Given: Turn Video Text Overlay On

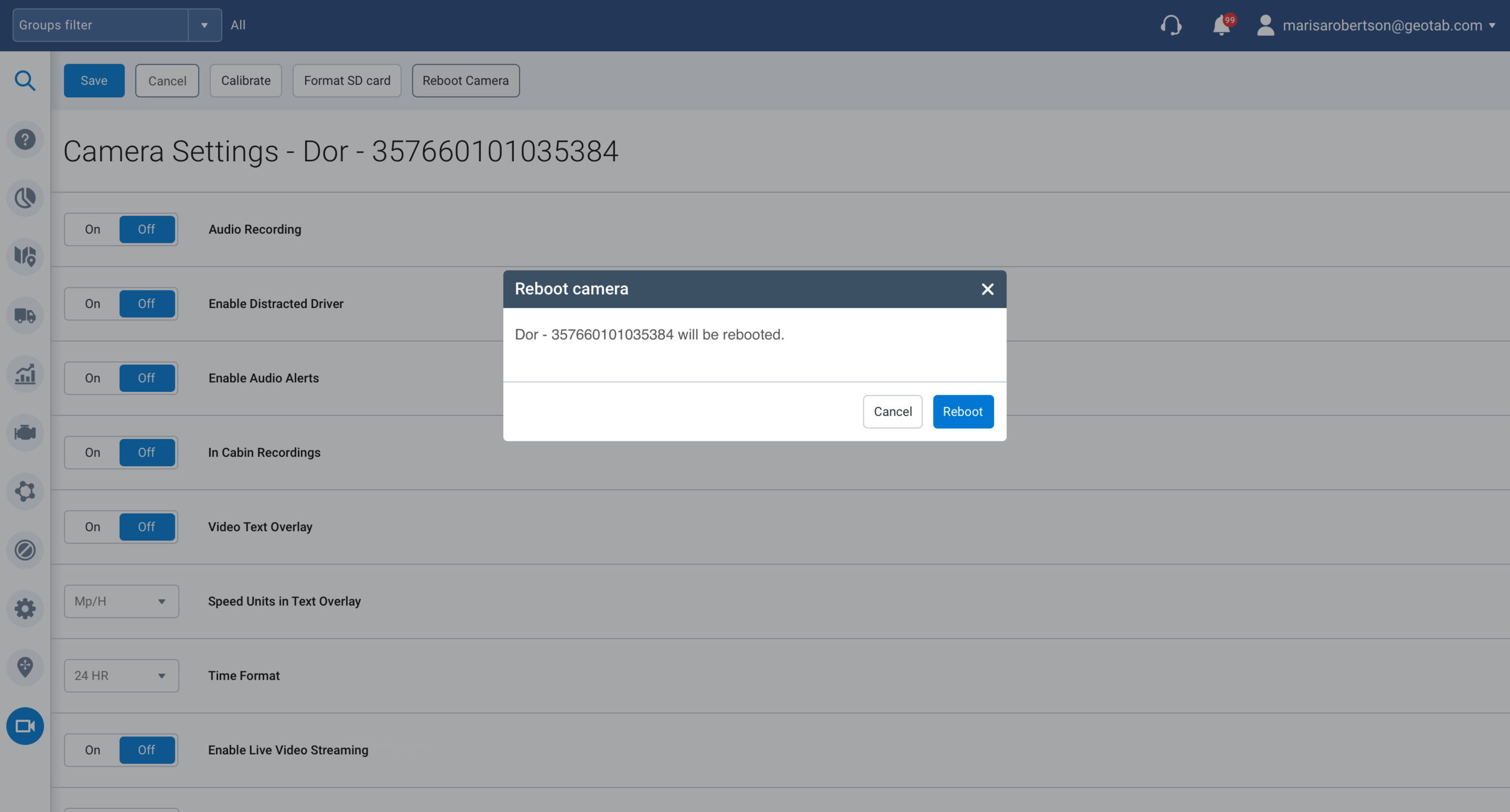Looking at the screenshot, I should pos(92,526).
